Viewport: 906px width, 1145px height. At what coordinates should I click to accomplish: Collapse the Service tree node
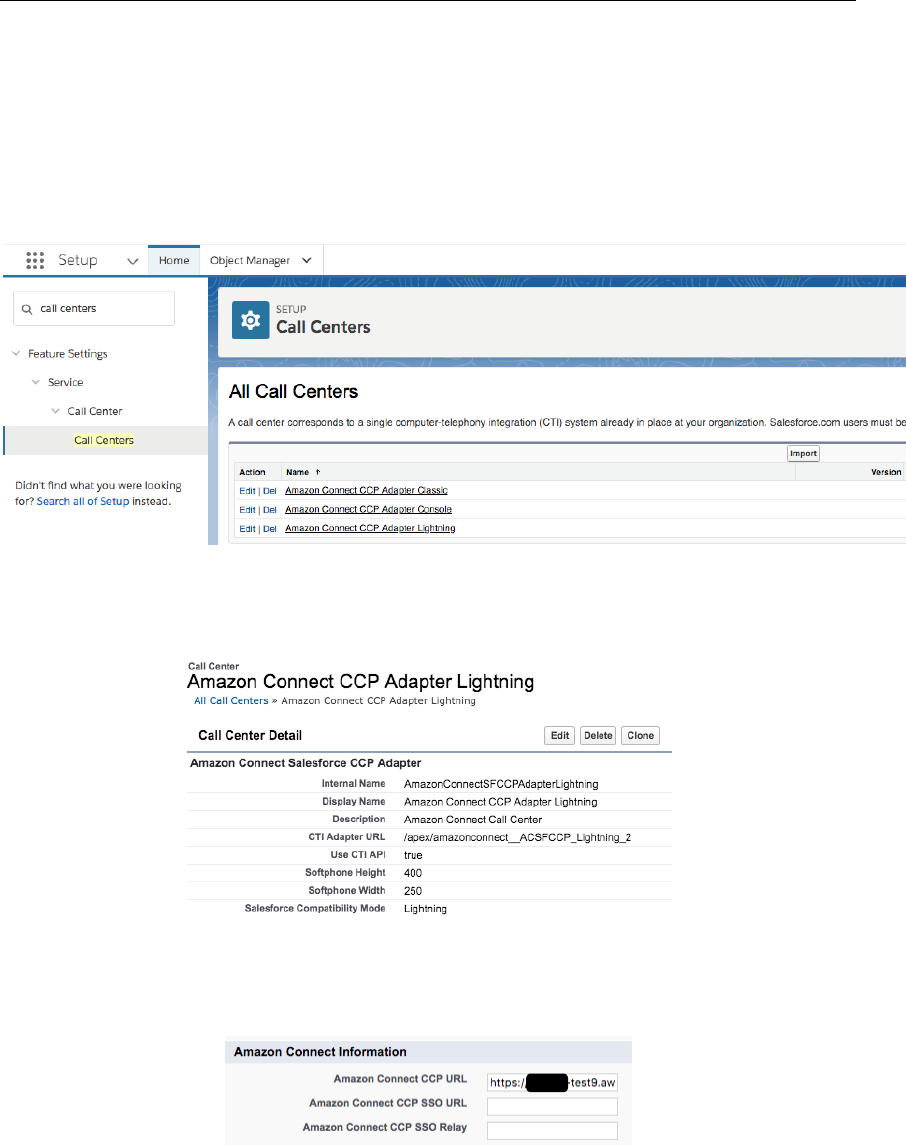coord(36,382)
